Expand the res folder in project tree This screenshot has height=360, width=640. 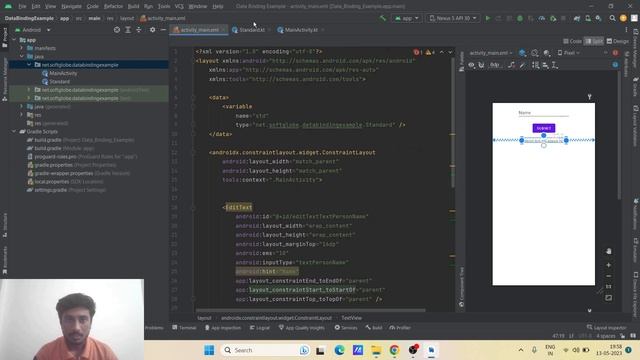pyautogui.click(x=22, y=115)
